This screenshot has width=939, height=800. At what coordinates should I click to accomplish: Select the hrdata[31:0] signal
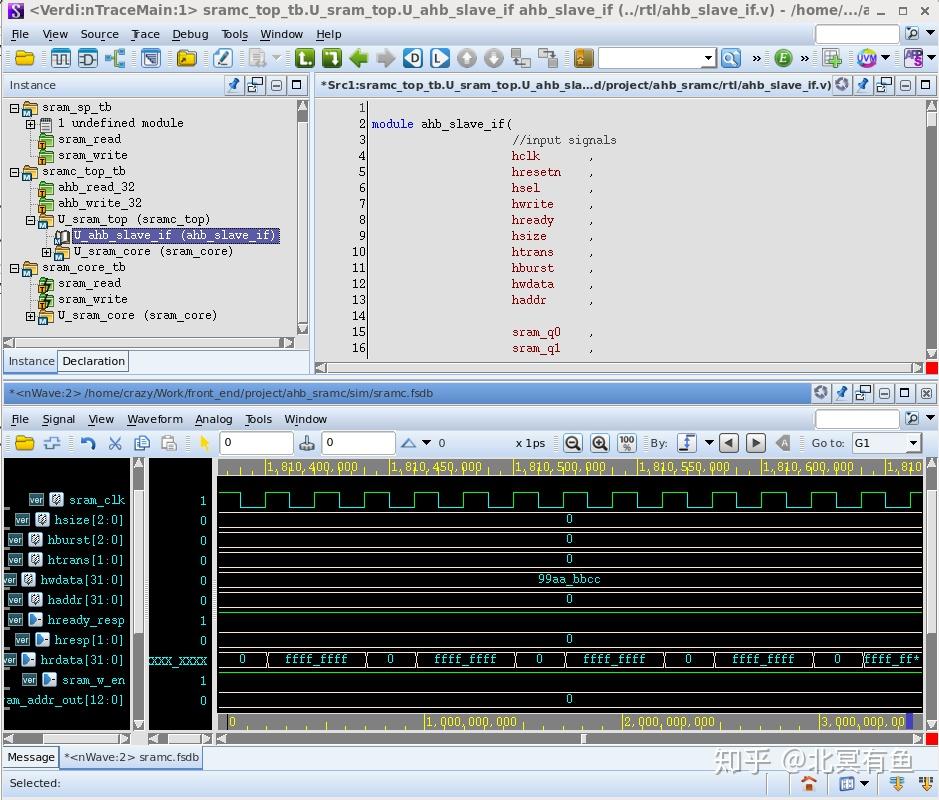[x=83, y=660]
